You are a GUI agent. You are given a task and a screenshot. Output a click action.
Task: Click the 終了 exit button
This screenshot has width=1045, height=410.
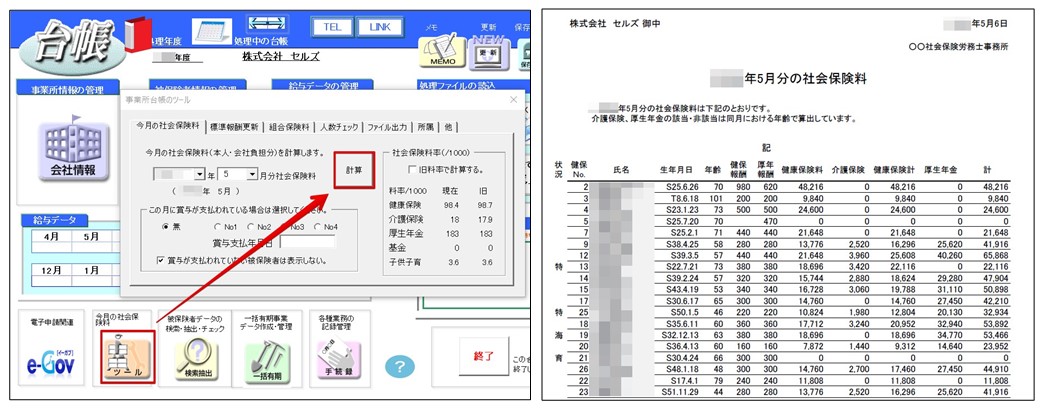(484, 356)
